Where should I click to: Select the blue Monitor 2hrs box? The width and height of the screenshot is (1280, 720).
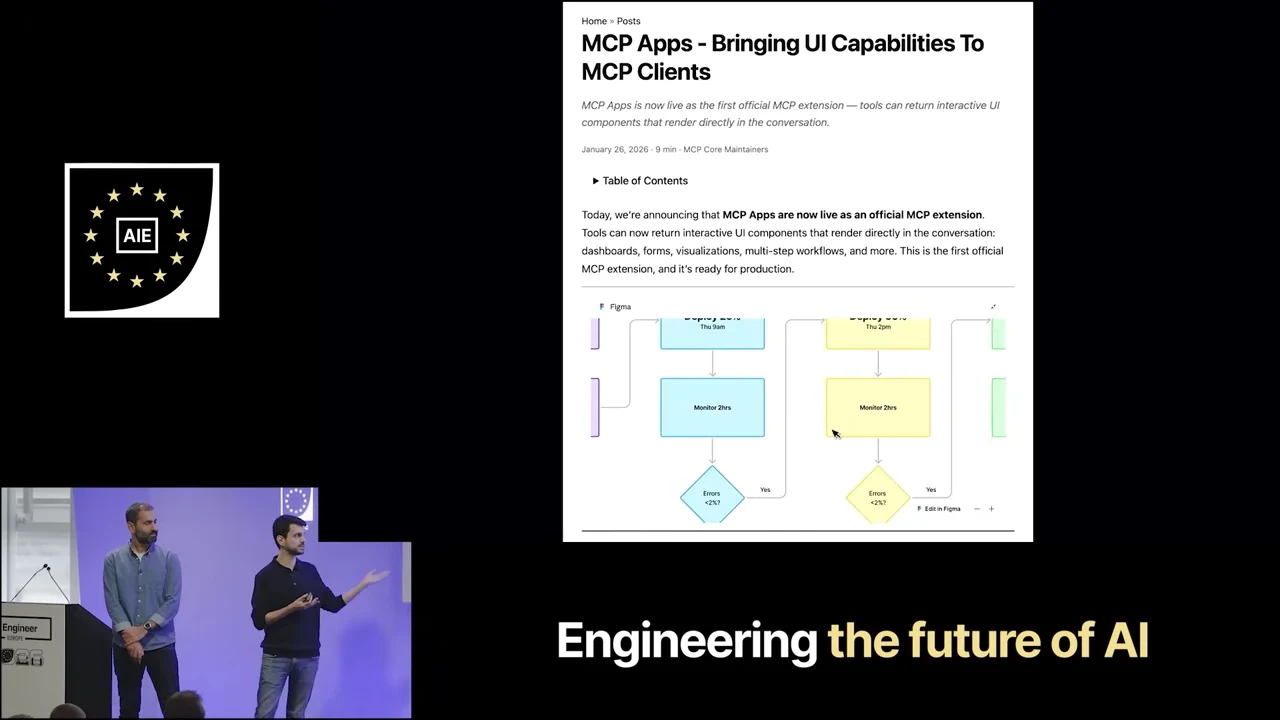[712, 407]
